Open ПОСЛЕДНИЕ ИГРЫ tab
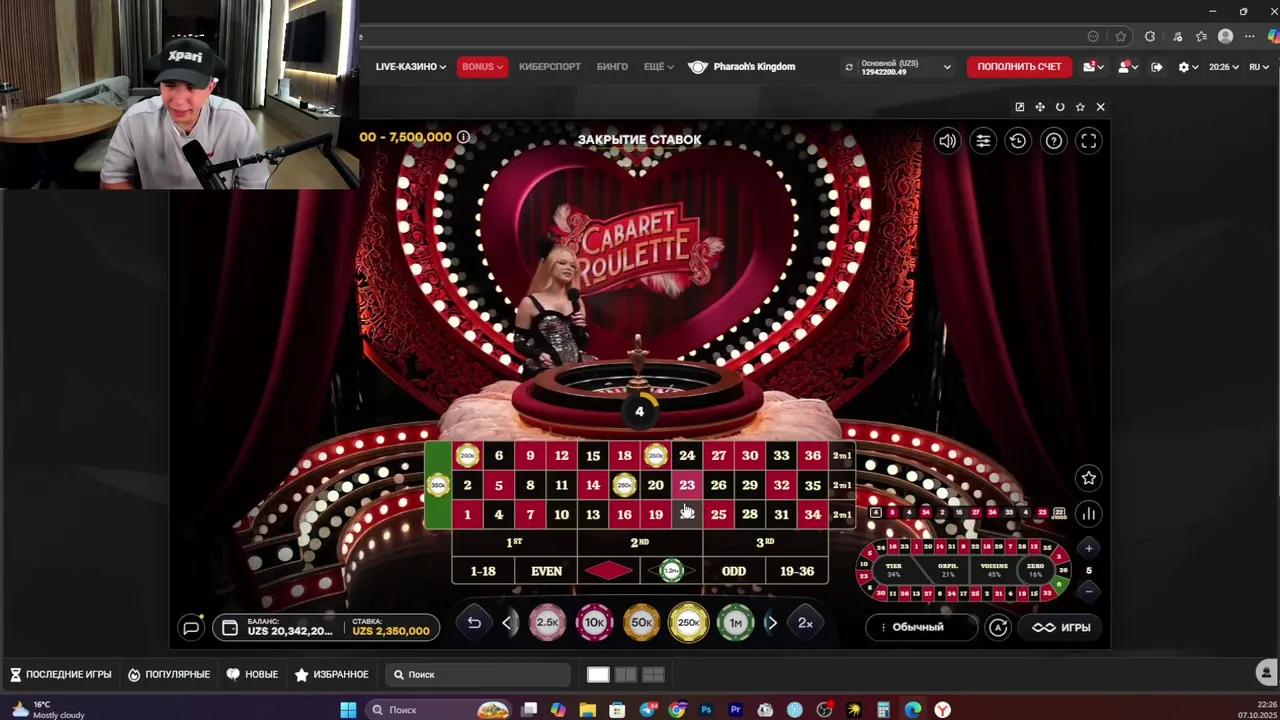This screenshot has height=720, width=1280. 60,675
